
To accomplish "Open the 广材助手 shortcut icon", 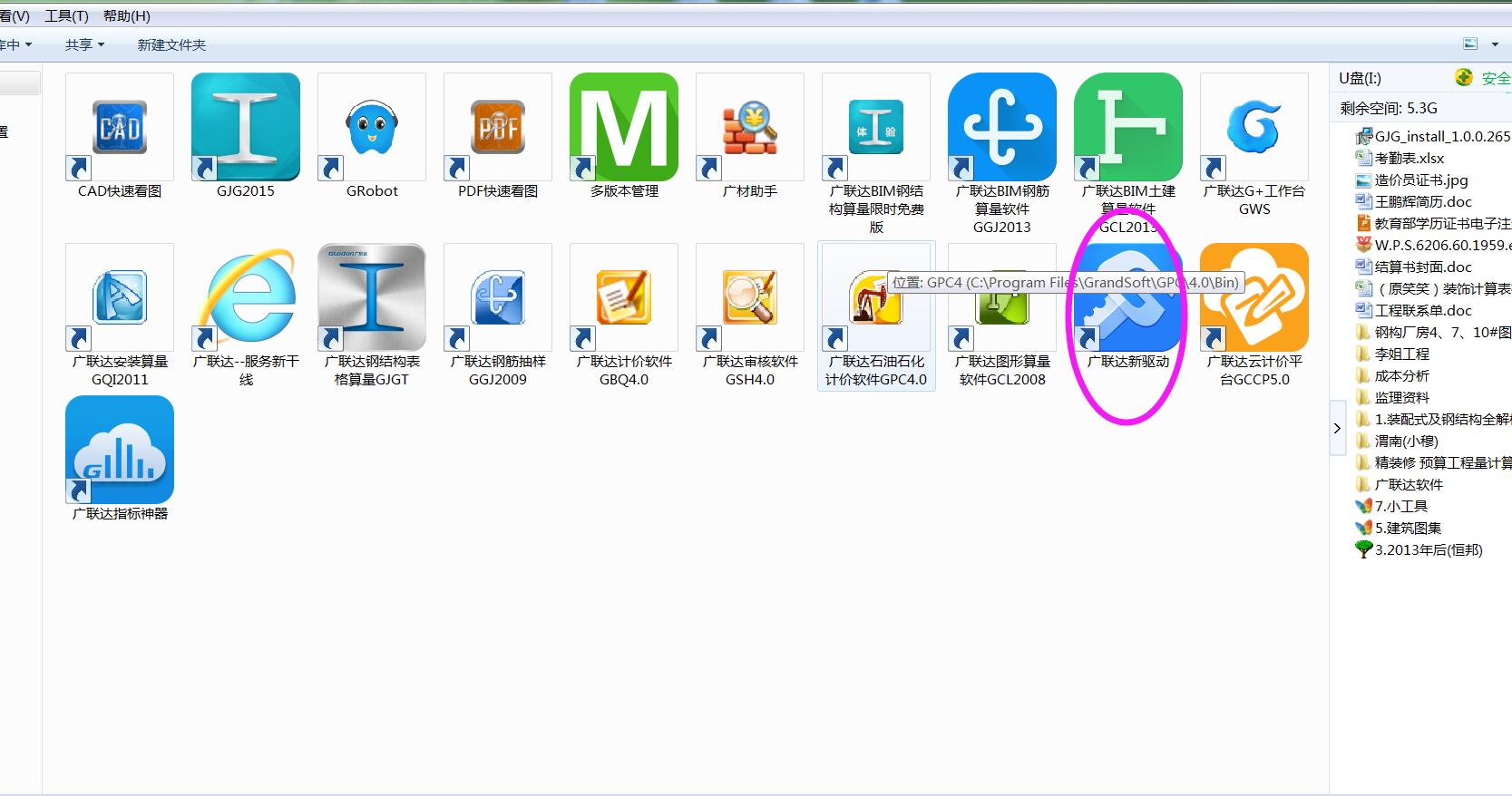I will [x=750, y=127].
